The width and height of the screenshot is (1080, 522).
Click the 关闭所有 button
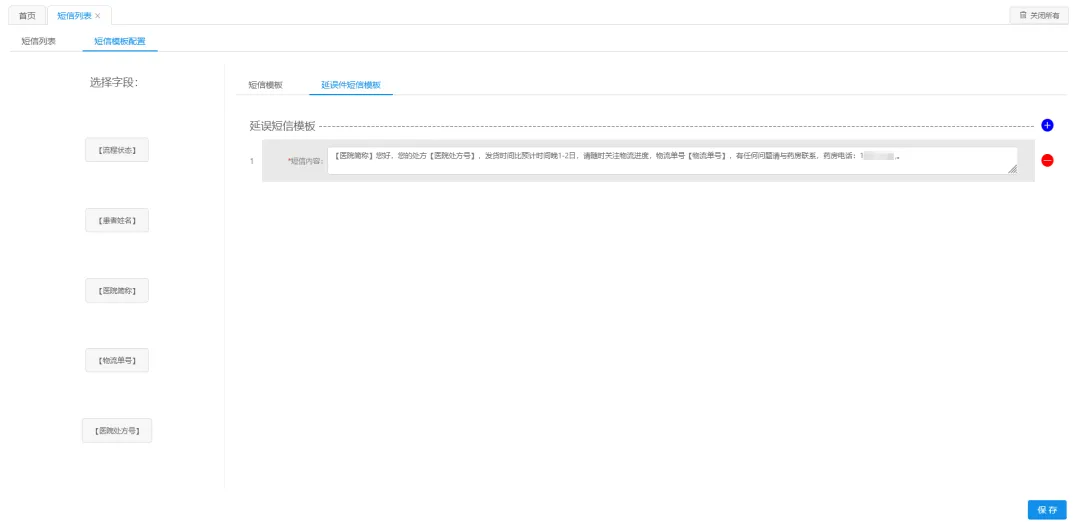(1038, 15)
